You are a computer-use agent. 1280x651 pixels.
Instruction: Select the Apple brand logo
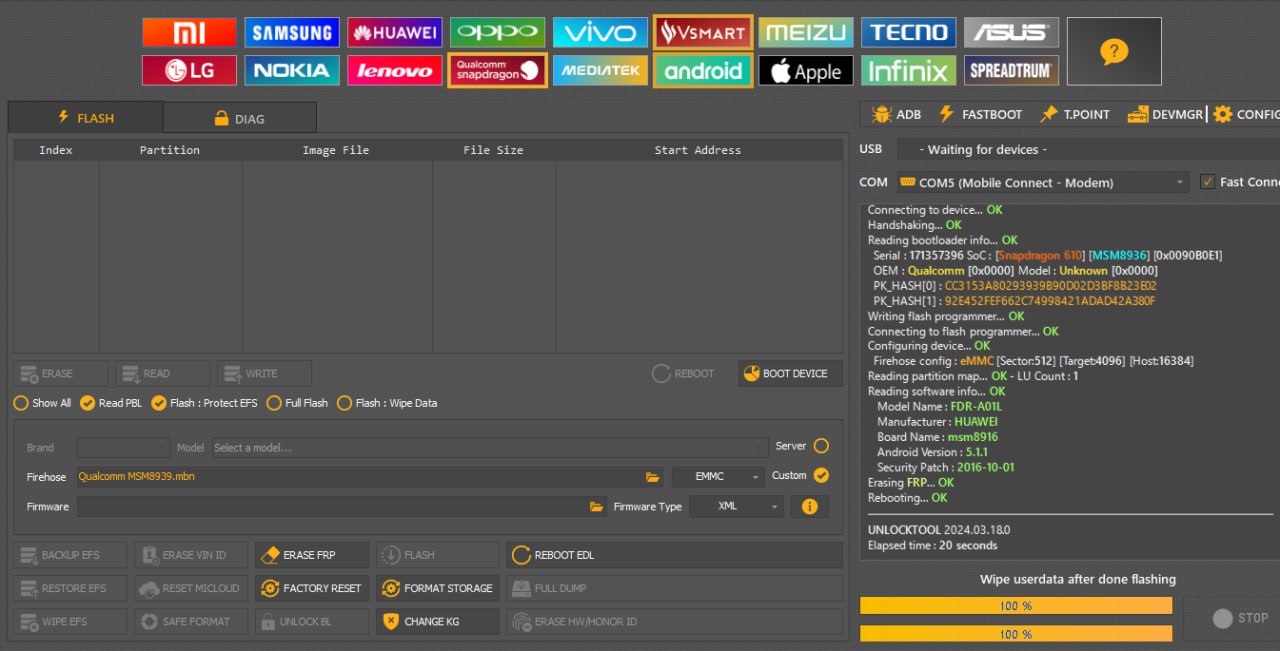[806, 70]
